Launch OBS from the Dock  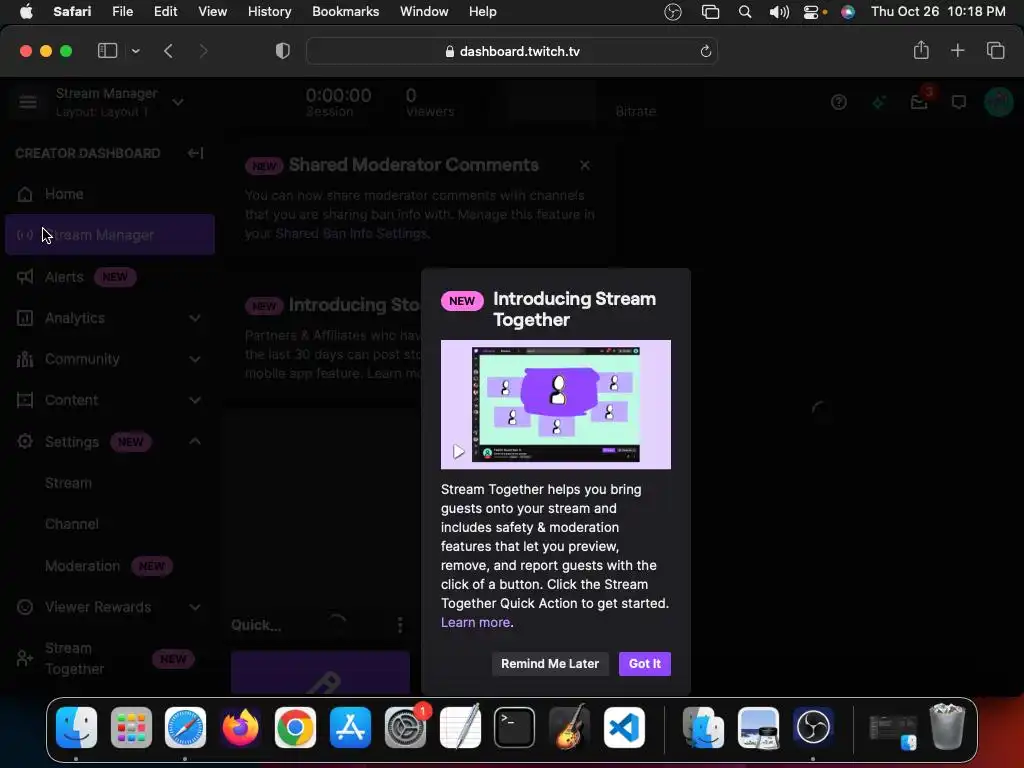tap(812, 727)
